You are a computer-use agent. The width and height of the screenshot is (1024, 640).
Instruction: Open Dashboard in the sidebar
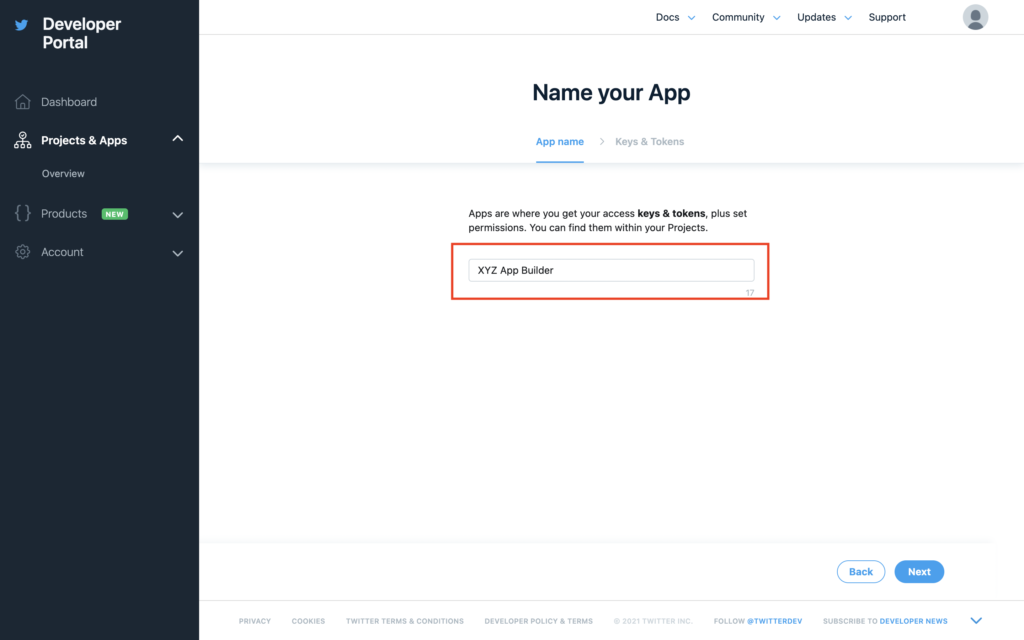69,102
